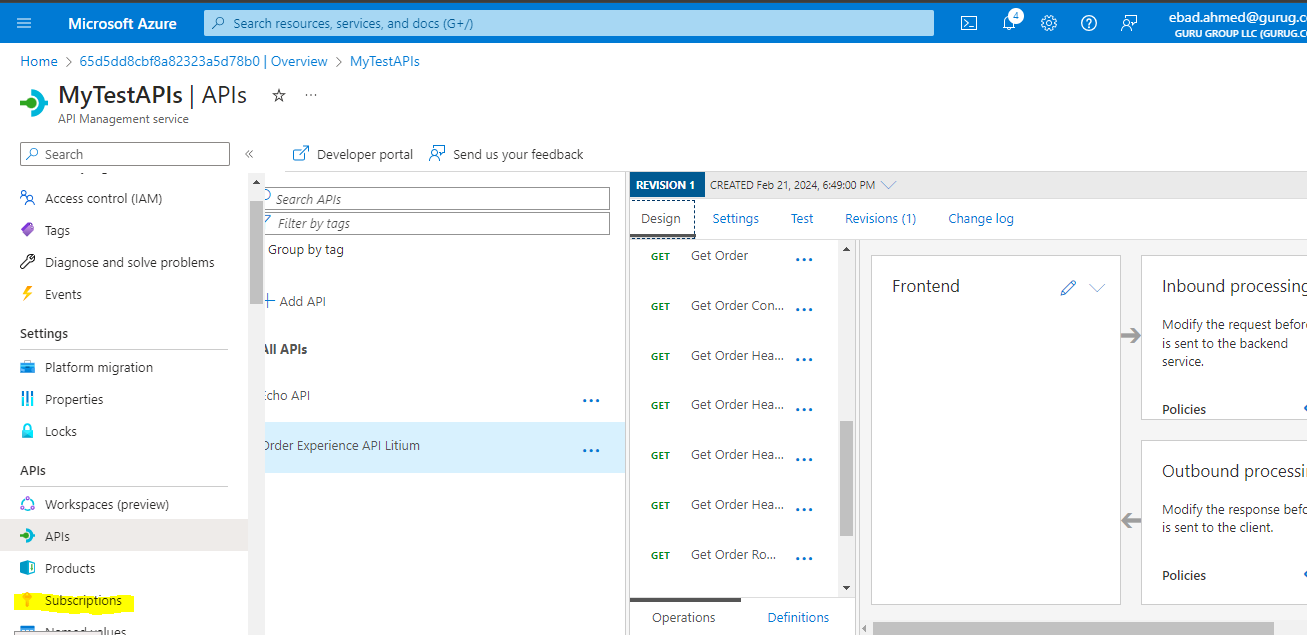Open Subscriptions in the sidebar
This screenshot has width=1307, height=635.
click(x=83, y=600)
